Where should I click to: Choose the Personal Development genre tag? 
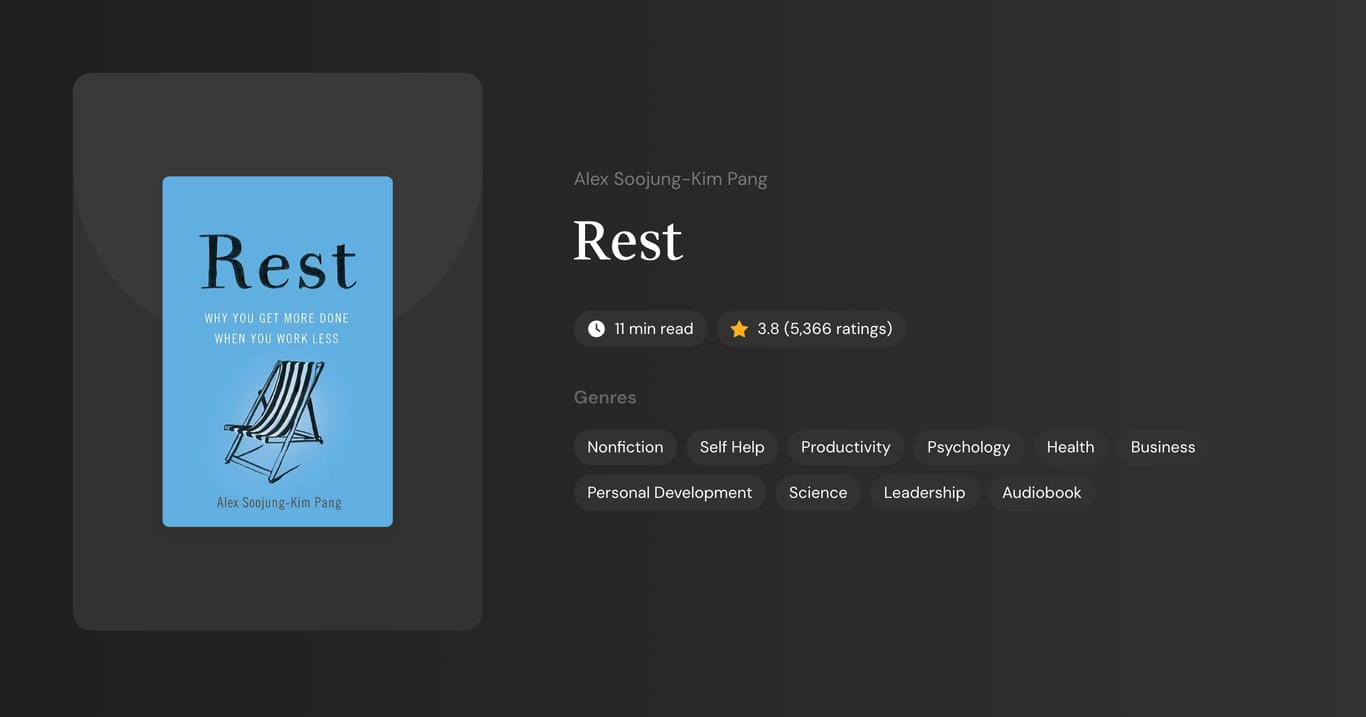[670, 493]
